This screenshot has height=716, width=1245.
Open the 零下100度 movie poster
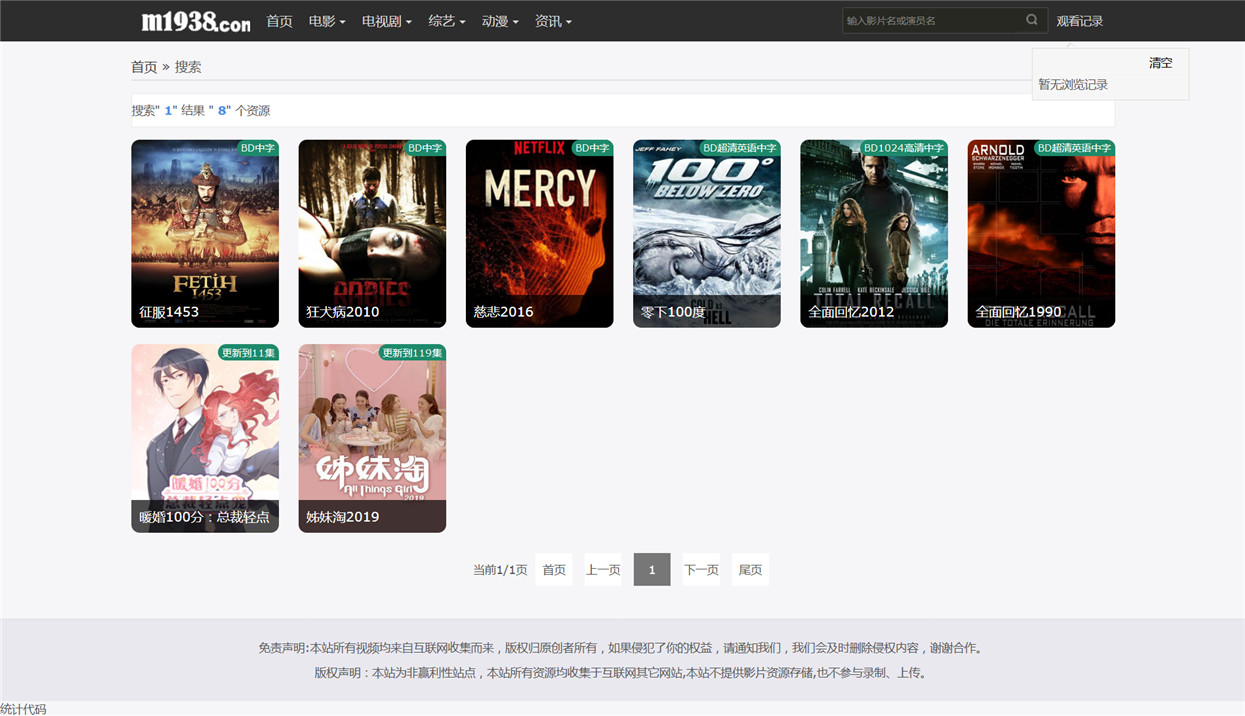click(x=706, y=233)
